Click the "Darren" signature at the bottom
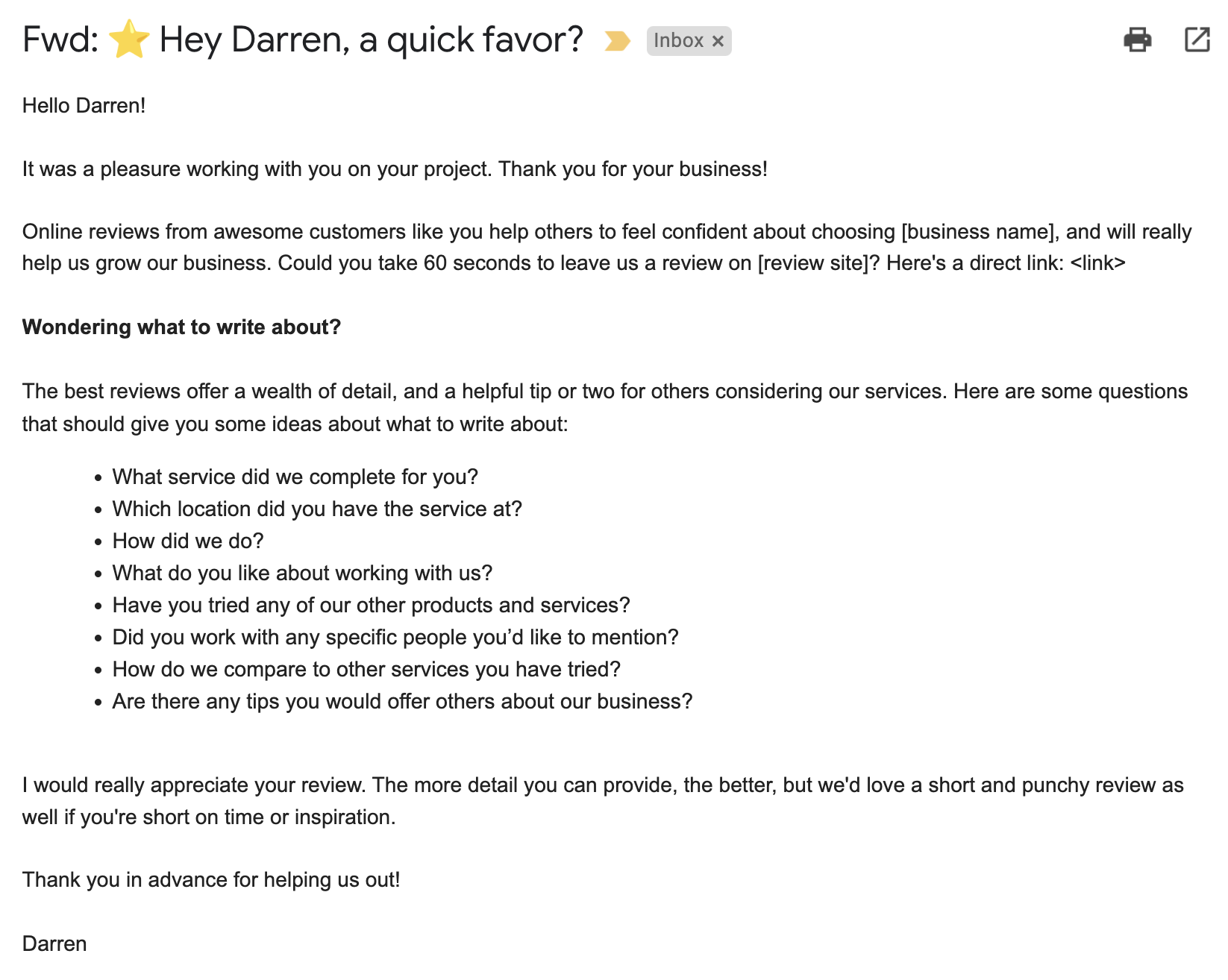Screen dimensions: 1228x980 coord(54,944)
